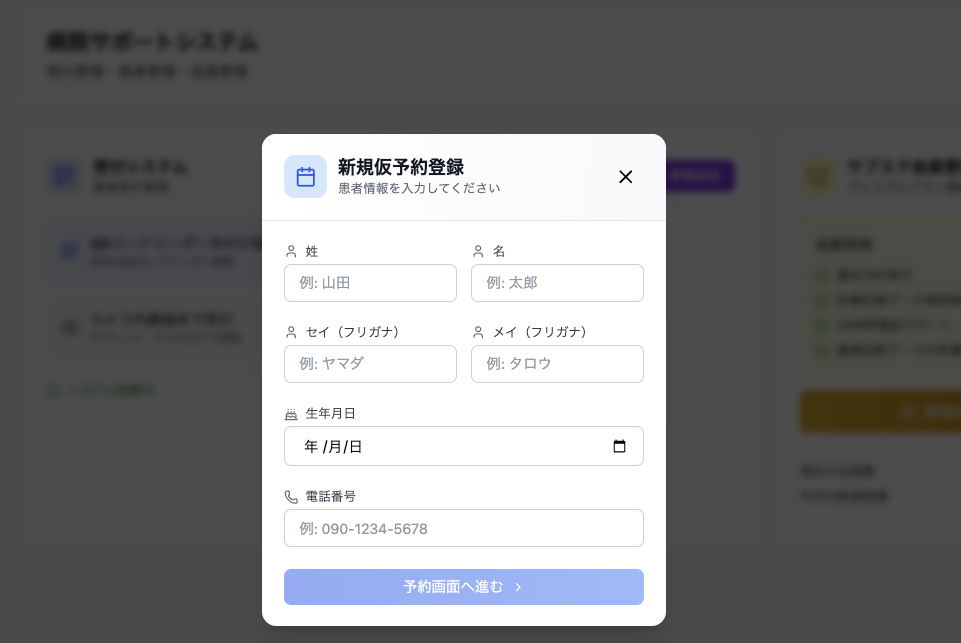
Task: Click the person icon next to メイ（フリガナ）
Action: click(478, 332)
